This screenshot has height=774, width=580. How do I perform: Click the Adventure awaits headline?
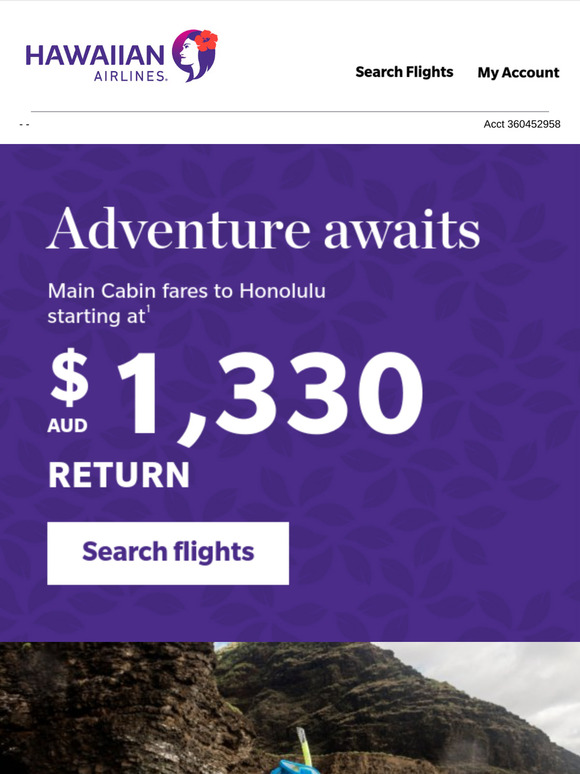[x=264, y=230]
